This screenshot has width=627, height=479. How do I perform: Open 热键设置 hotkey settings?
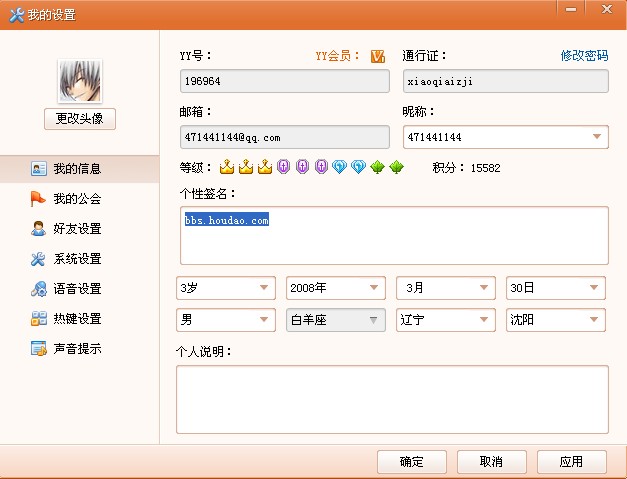pos(80,319)
